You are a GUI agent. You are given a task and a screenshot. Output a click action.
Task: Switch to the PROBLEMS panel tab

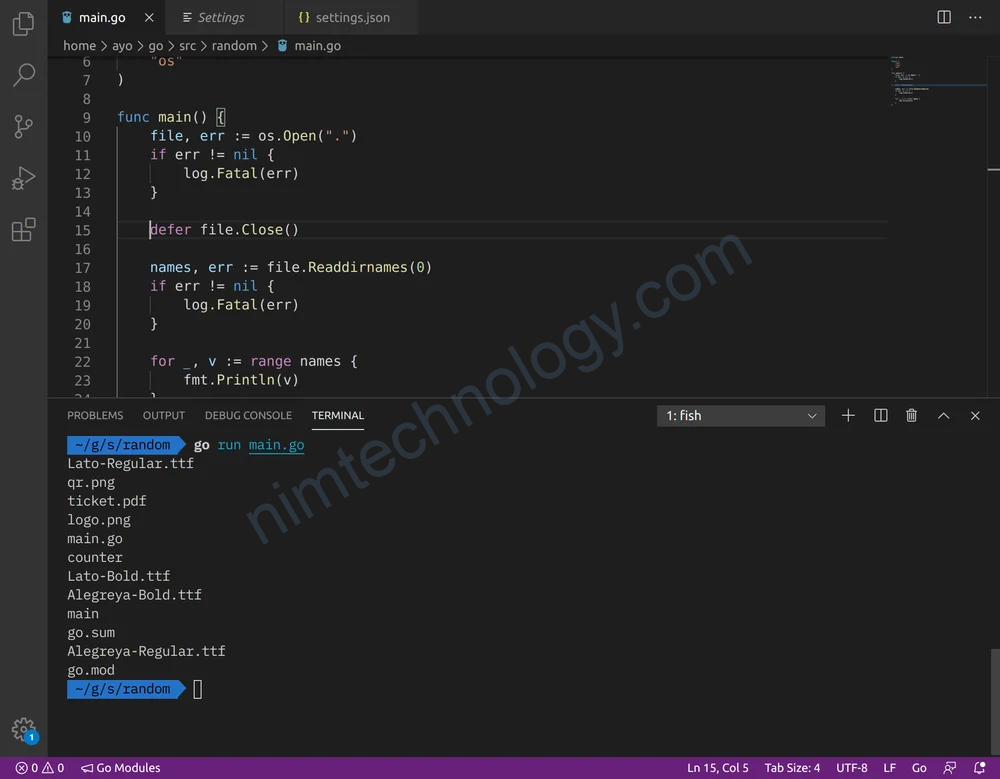click(95, 415)
